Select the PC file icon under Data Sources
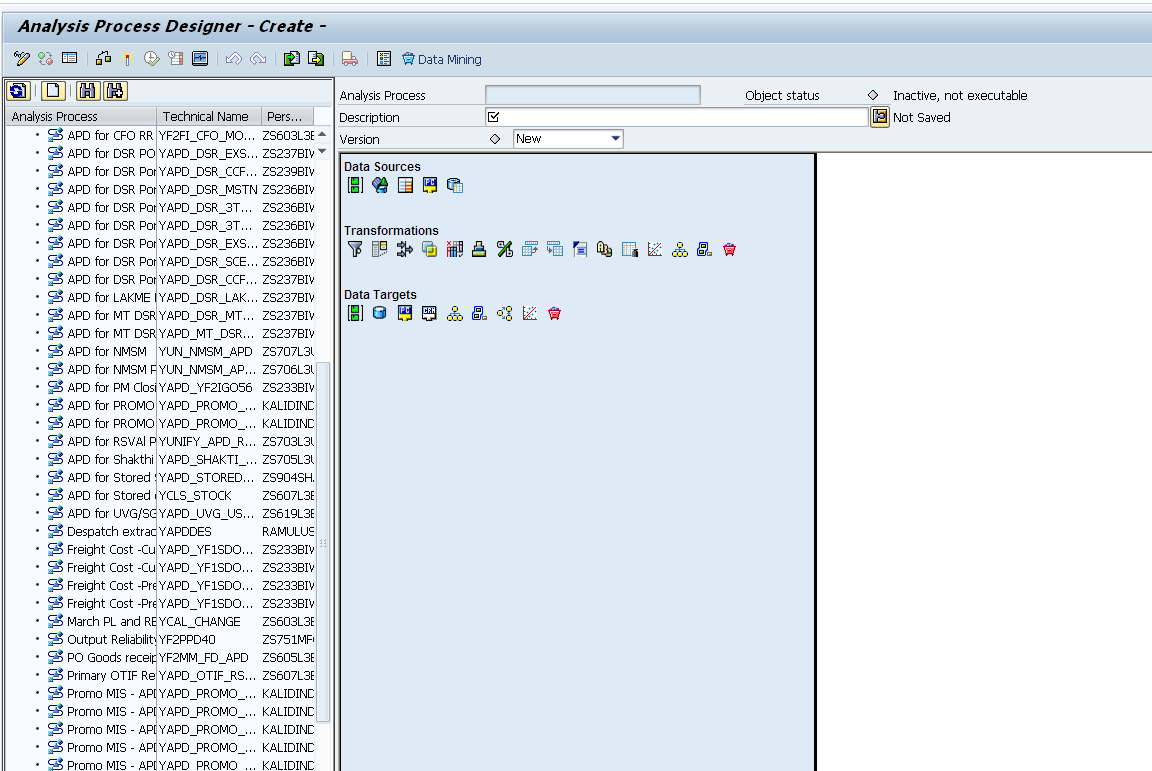The width and height of the screenshot is (1152, 771). 430,185
